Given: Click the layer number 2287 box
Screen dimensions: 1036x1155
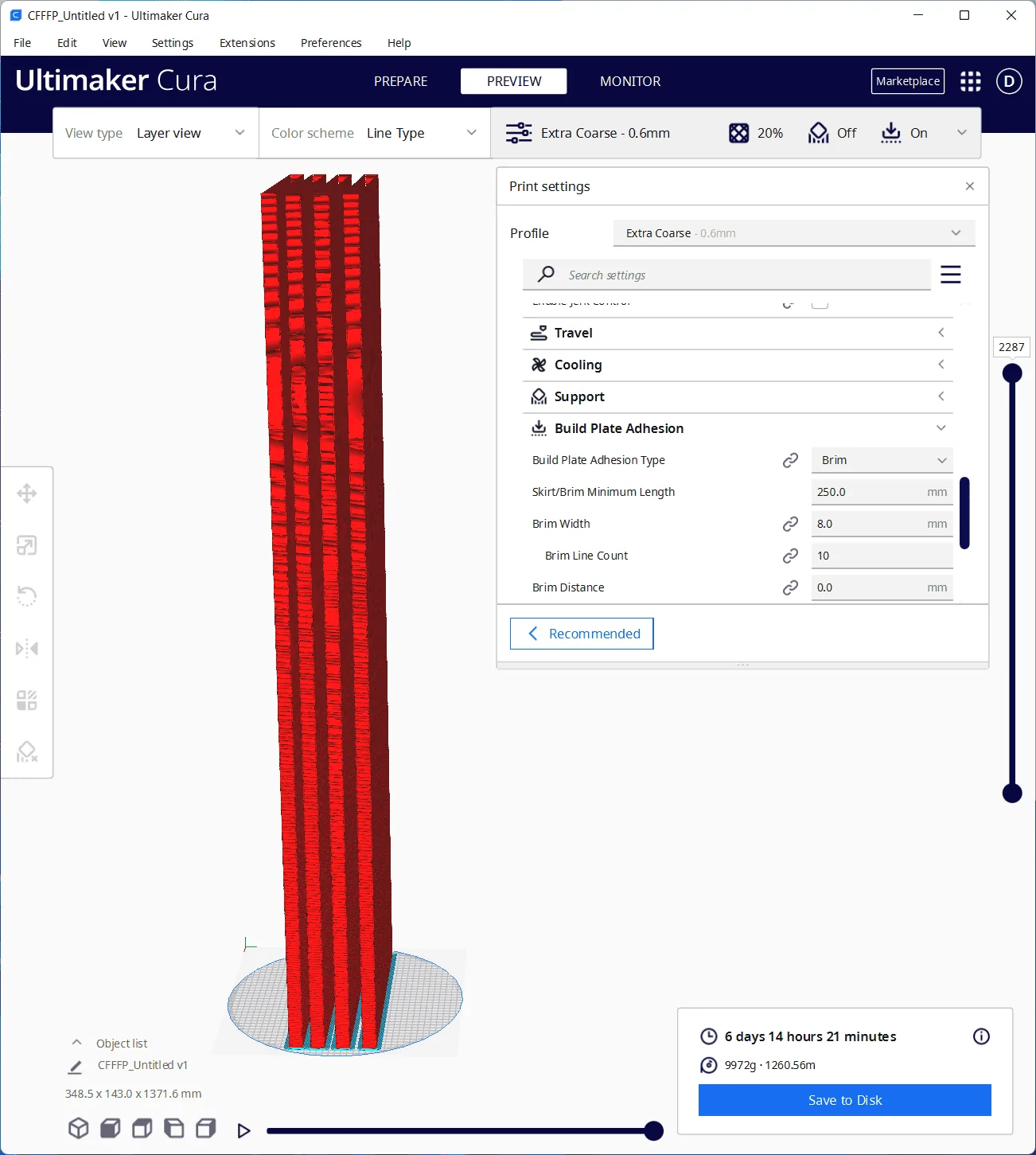Looking at the screenshot, I should (1011, 347).
